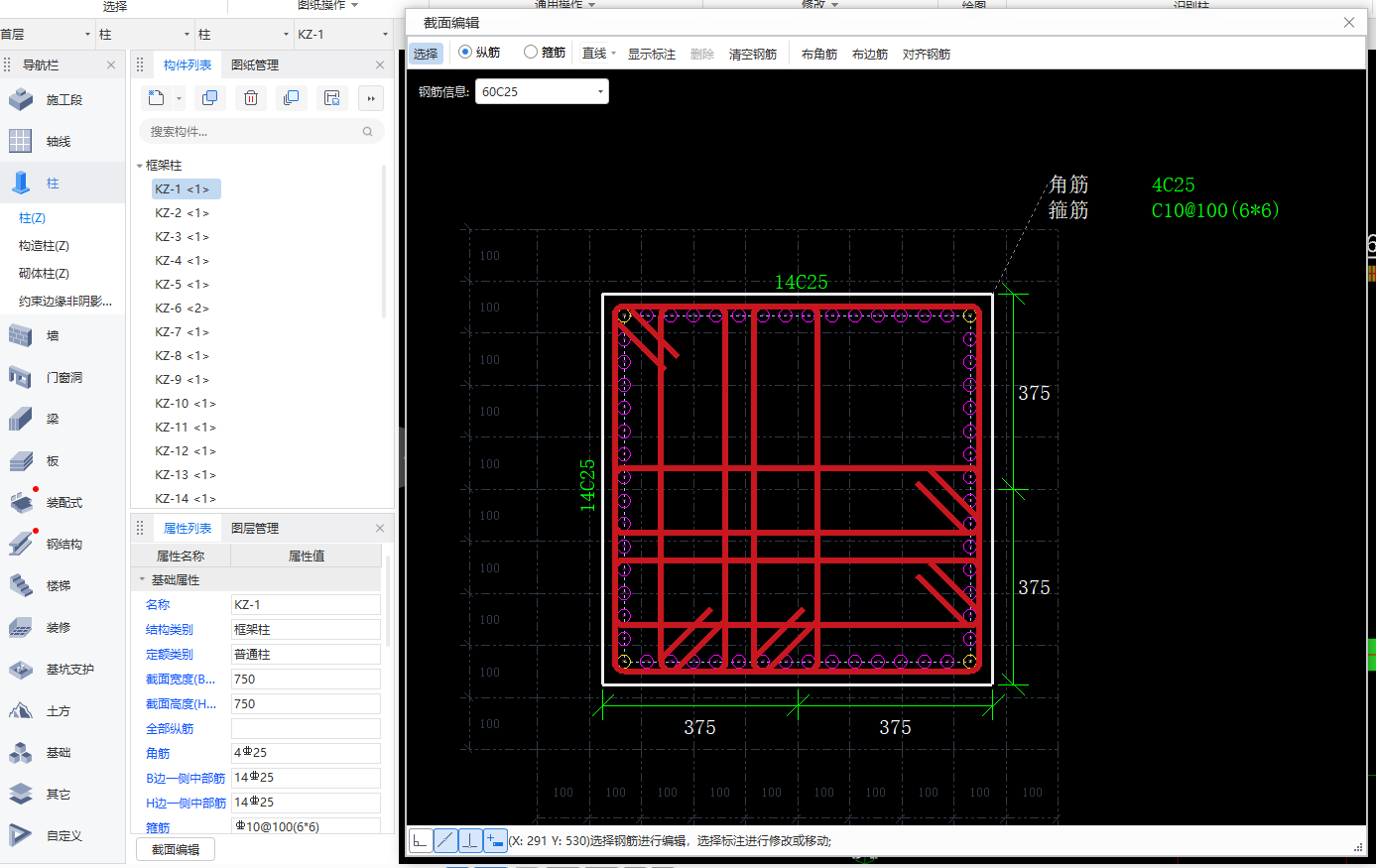Select 构造柱(Z) sub-type

tap(44, 245)
